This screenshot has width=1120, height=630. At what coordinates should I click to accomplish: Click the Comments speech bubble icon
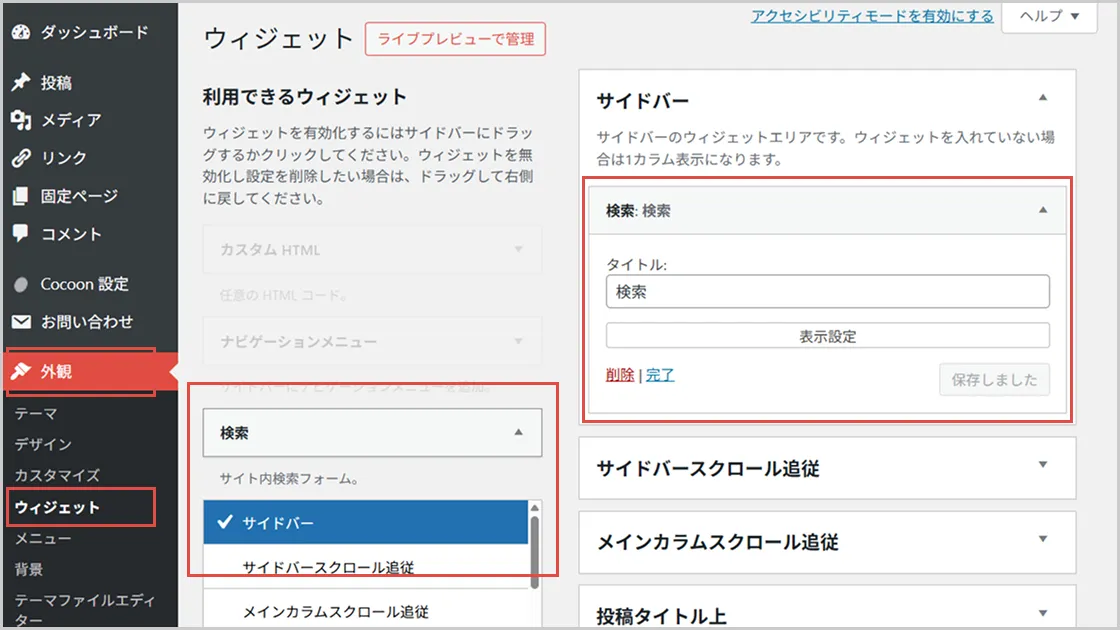point(21,234)
